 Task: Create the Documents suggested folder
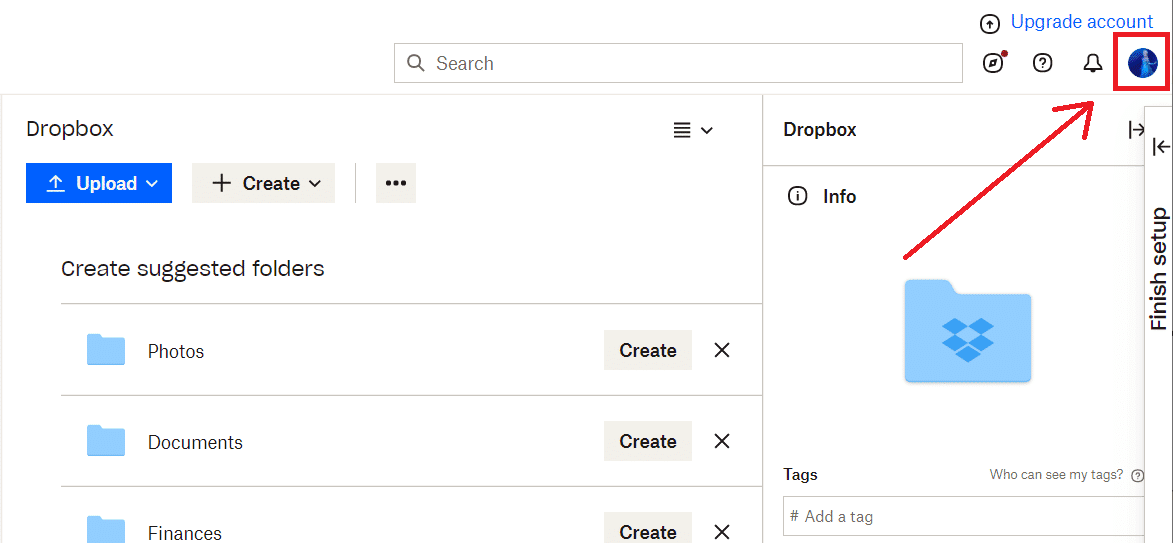pyautogui.click(x=648, y=441)
